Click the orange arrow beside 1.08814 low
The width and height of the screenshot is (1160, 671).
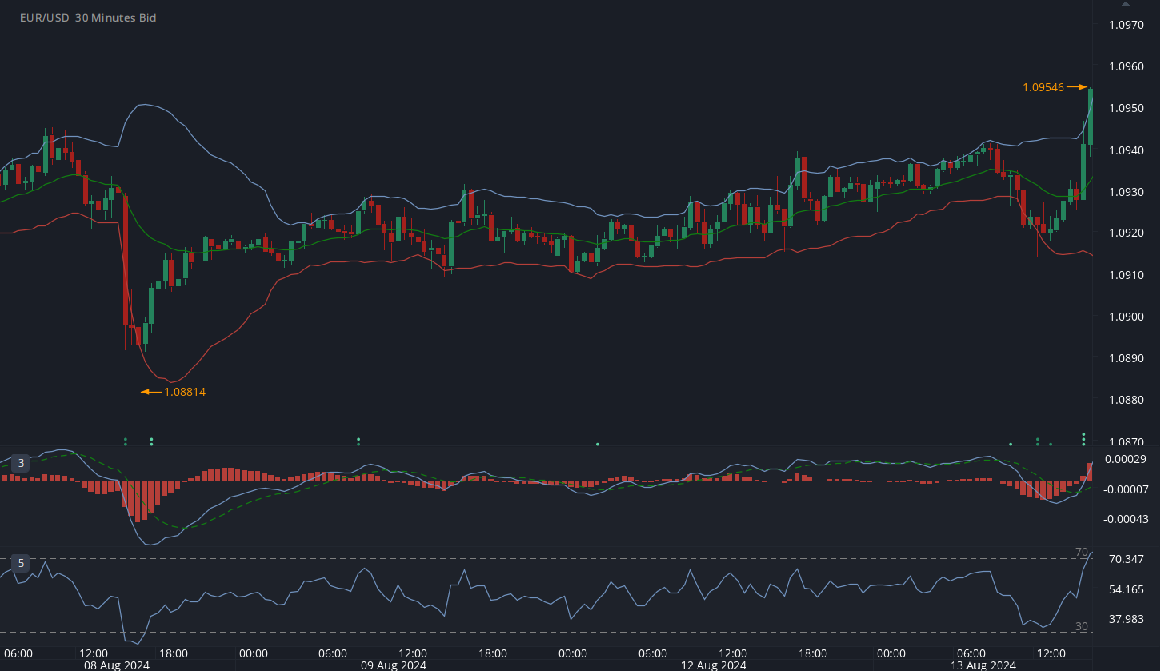(151, 392)
